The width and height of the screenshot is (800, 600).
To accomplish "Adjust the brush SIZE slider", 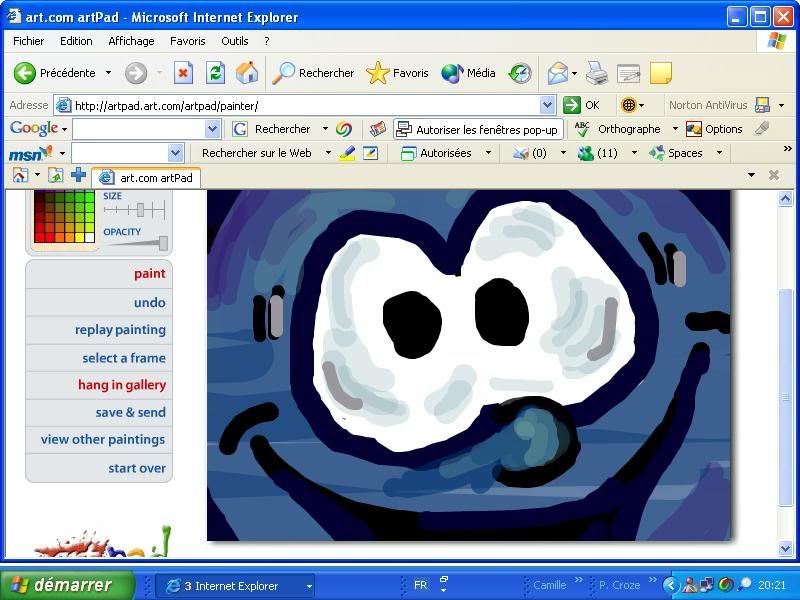I will (141, 210).
